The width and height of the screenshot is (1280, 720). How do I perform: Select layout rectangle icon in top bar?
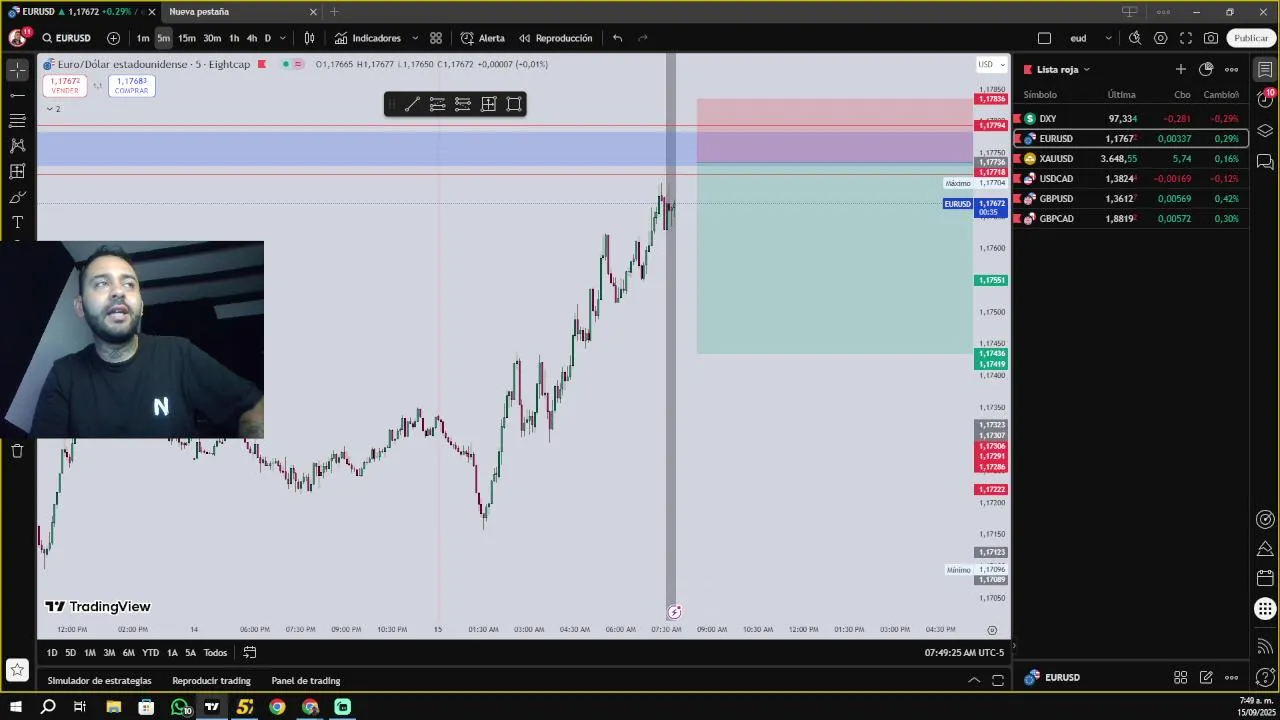pyautogui.click(x=1044, y=38)
